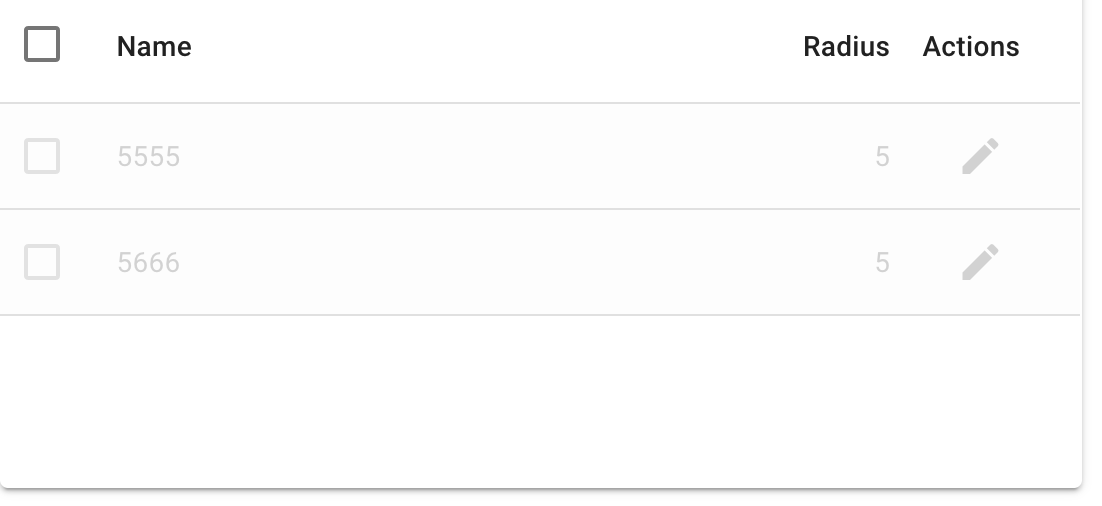Viewport: 1102px width, 506px height.
Task: Toggle selection of all listed rows
Action: tap(42, 44)
